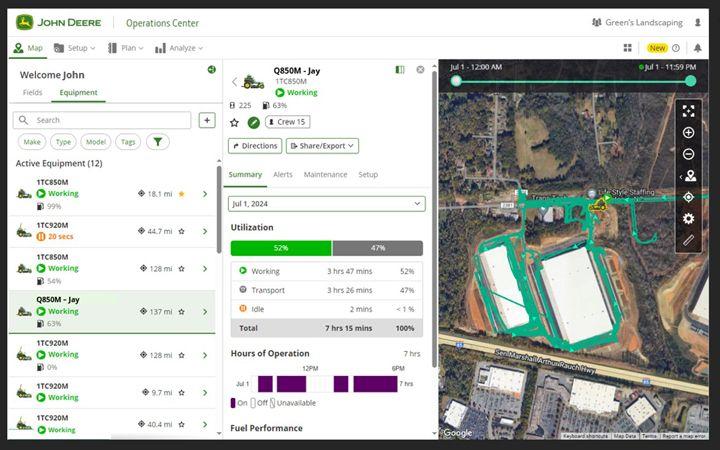Open Green's Landscaping organization selector
Screen dimensions: 720x450
coord(637,22)
